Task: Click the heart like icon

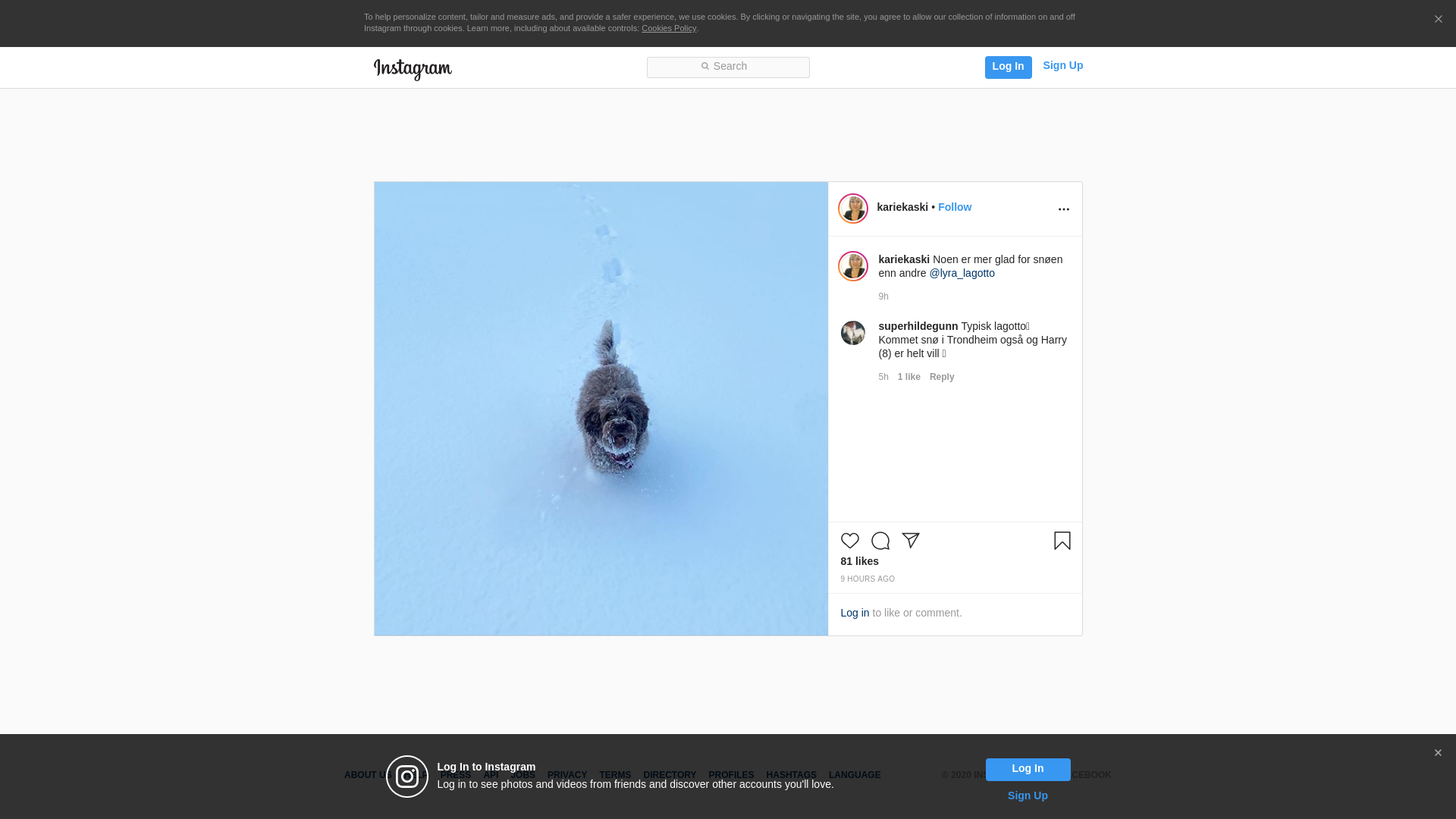Action: (849, 541)
